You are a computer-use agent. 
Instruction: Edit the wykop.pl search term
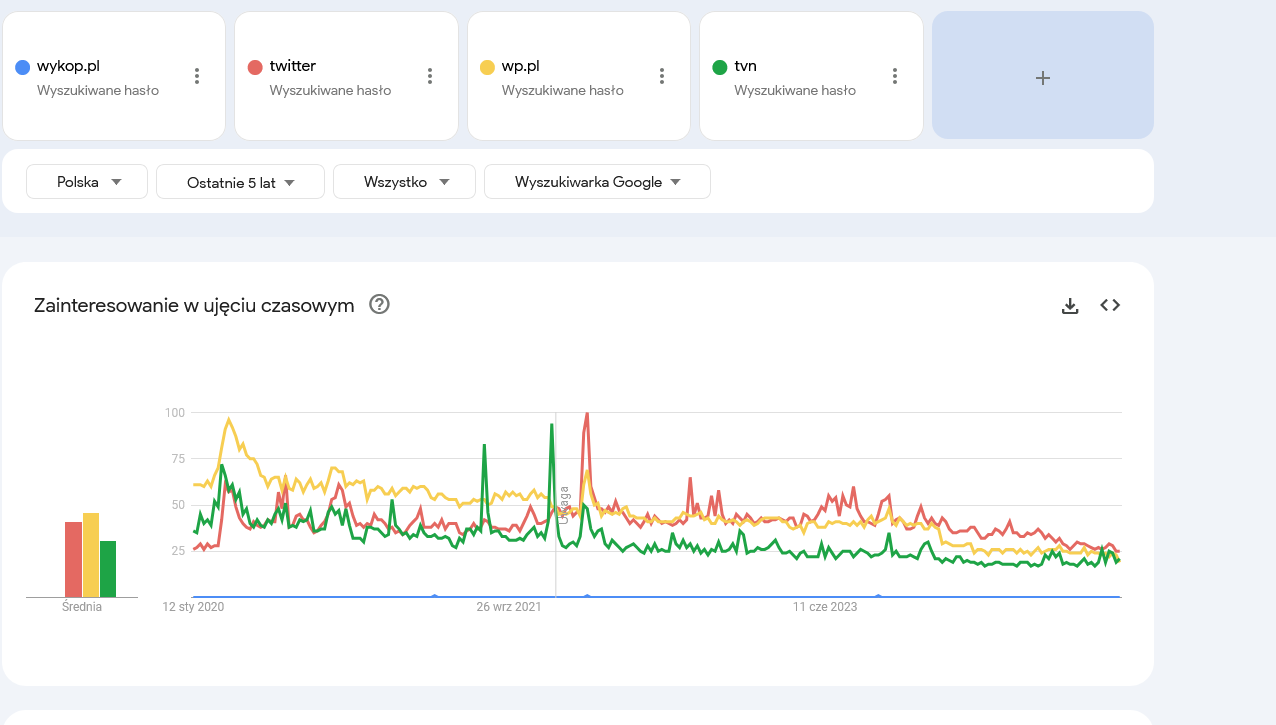(x=68, y=66)
